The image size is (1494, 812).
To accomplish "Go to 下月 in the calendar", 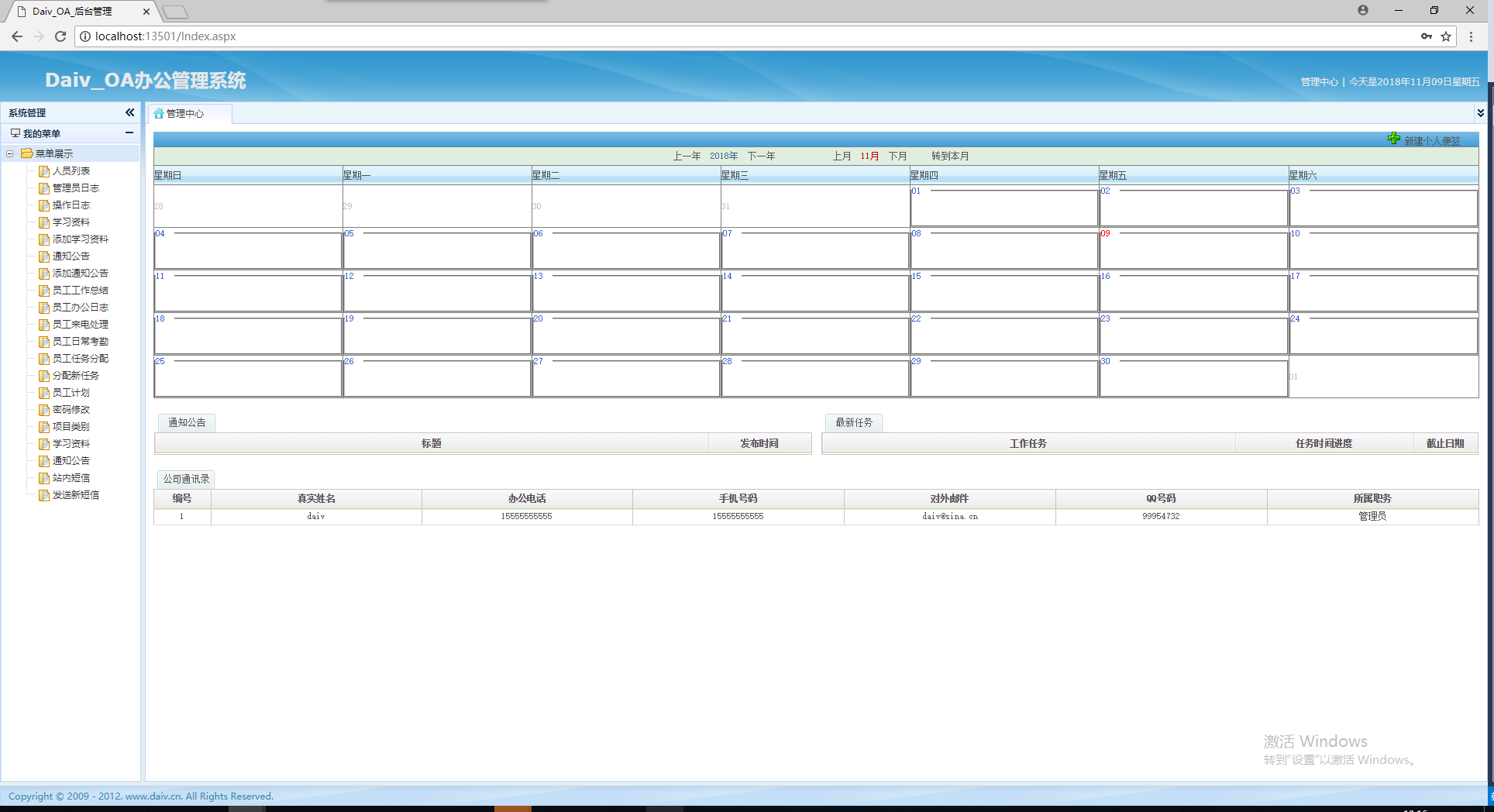I will point(897,156).
